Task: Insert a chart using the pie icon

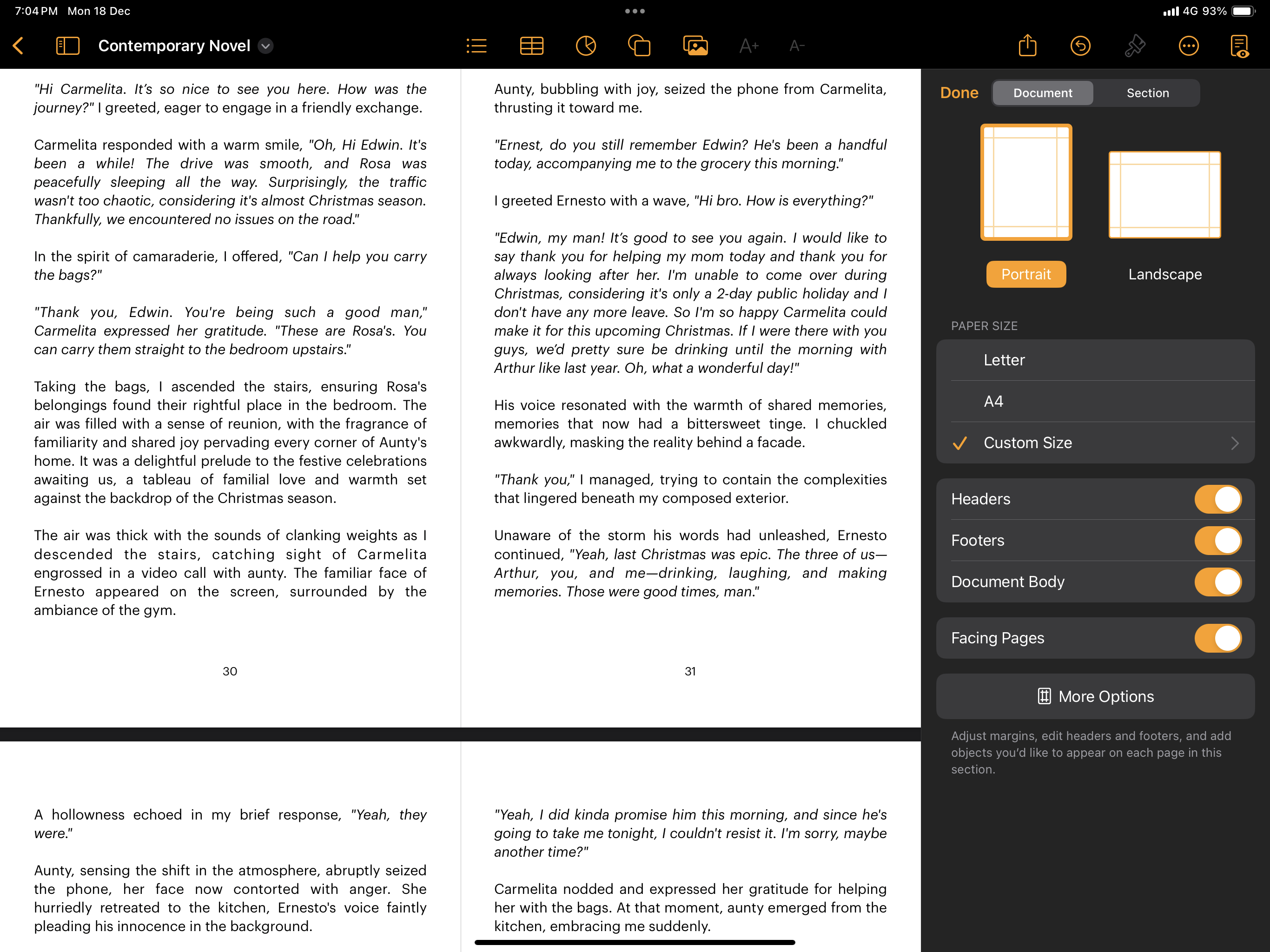Action: click(585, 46)
